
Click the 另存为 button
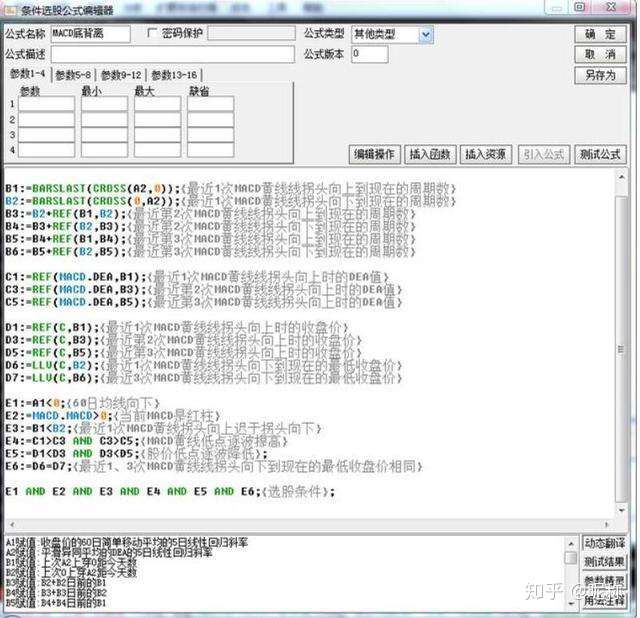pyautogui.click(x=600, y=75)
